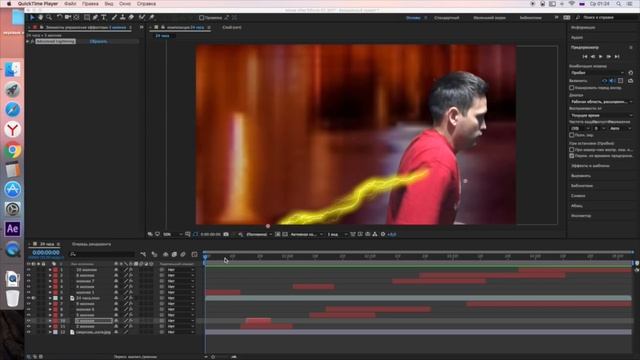Expand layer 1 properties triangle

(x=50, y=270)
